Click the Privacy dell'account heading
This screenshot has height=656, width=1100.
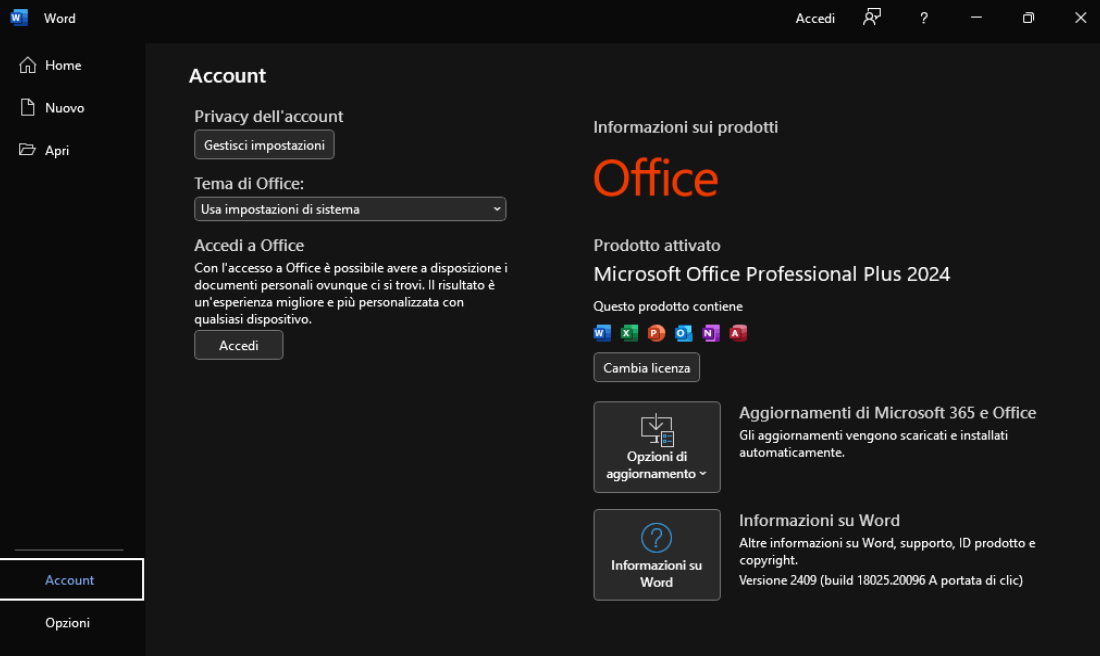[x=269, y=116]
